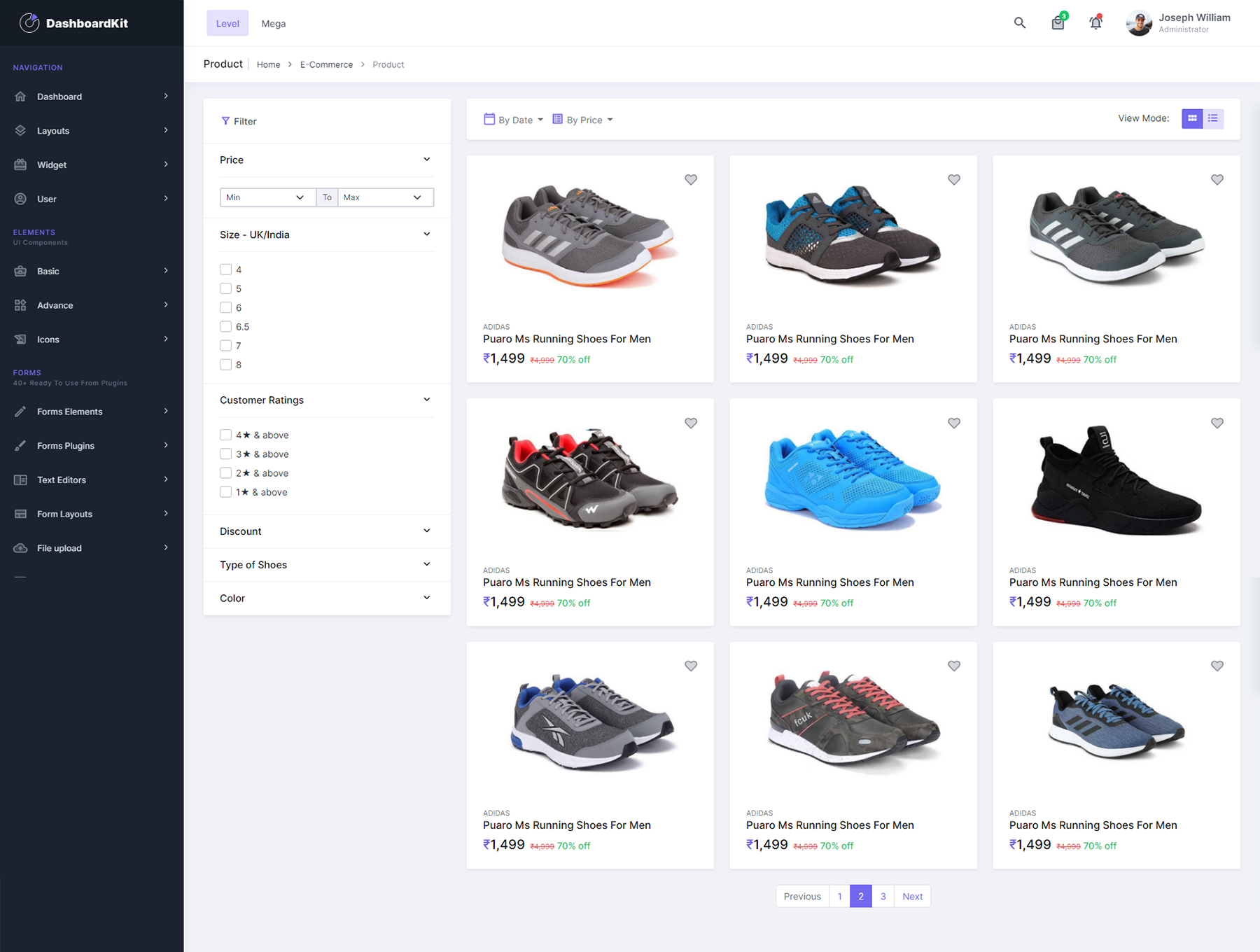Click the DashboardKit logo icon
Screen dimensions: 1260x952
29,23
